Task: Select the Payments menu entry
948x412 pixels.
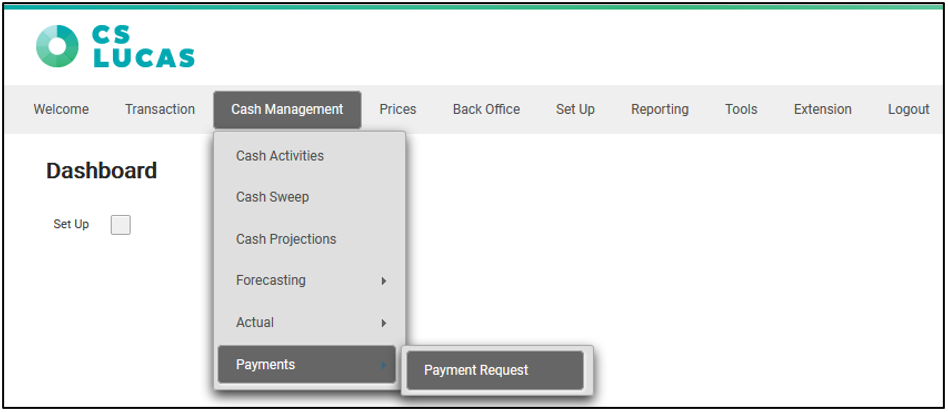Action: click(x=307, y=365)
